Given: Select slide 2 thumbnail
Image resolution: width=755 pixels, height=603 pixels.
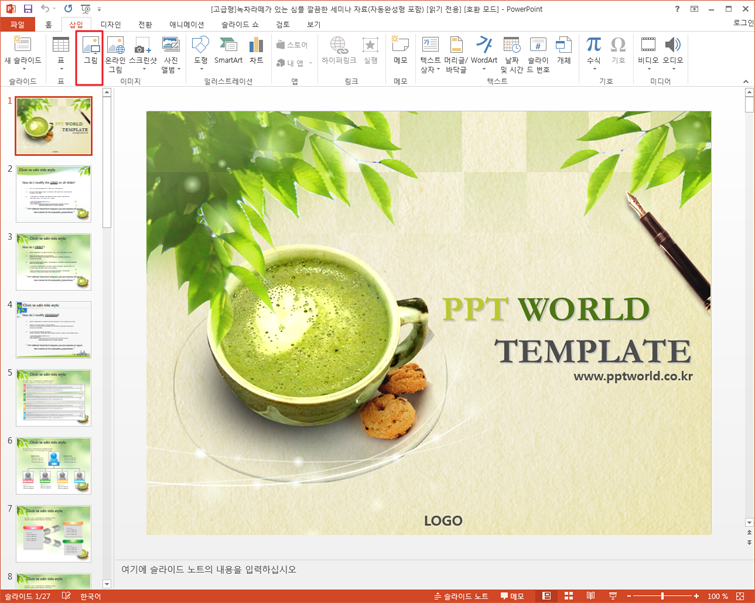Looking at the screenshot, I should click(53, 194).
